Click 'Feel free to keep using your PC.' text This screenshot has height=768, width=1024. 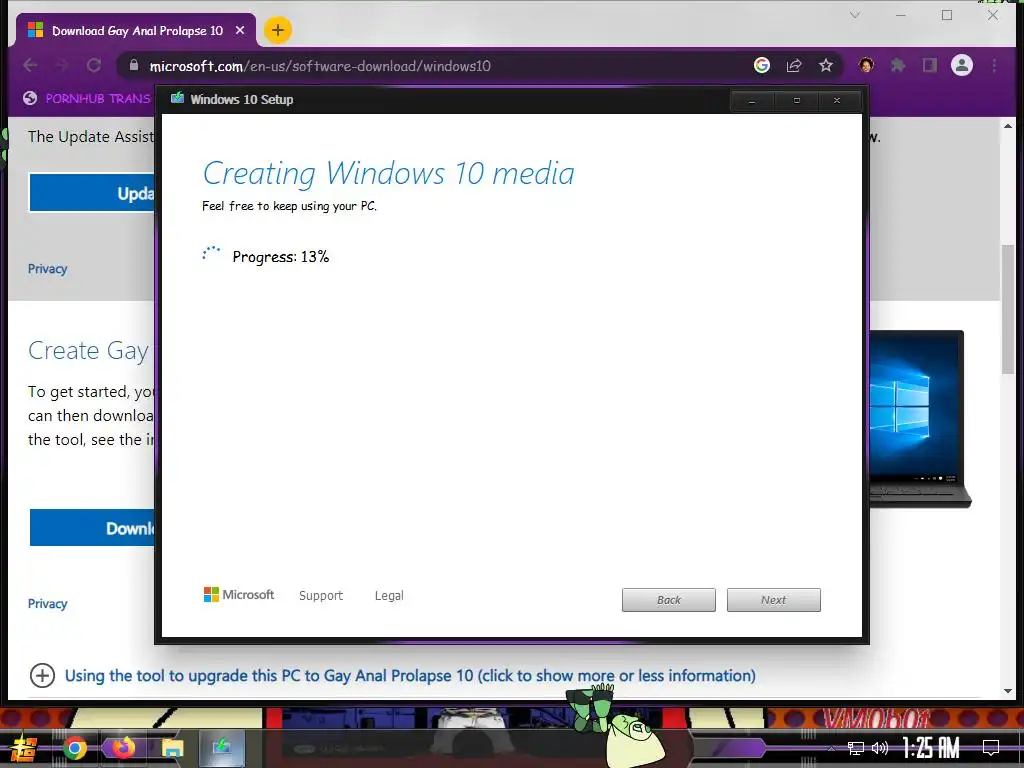coord(289,206)
